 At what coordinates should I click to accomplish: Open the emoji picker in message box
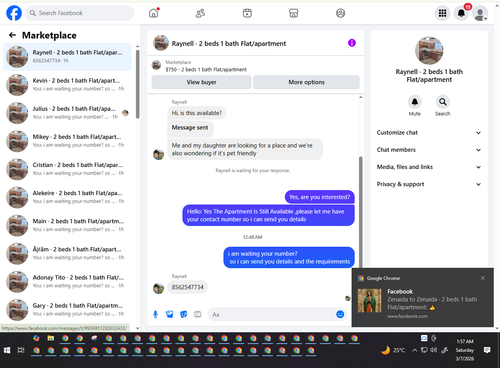340,314
